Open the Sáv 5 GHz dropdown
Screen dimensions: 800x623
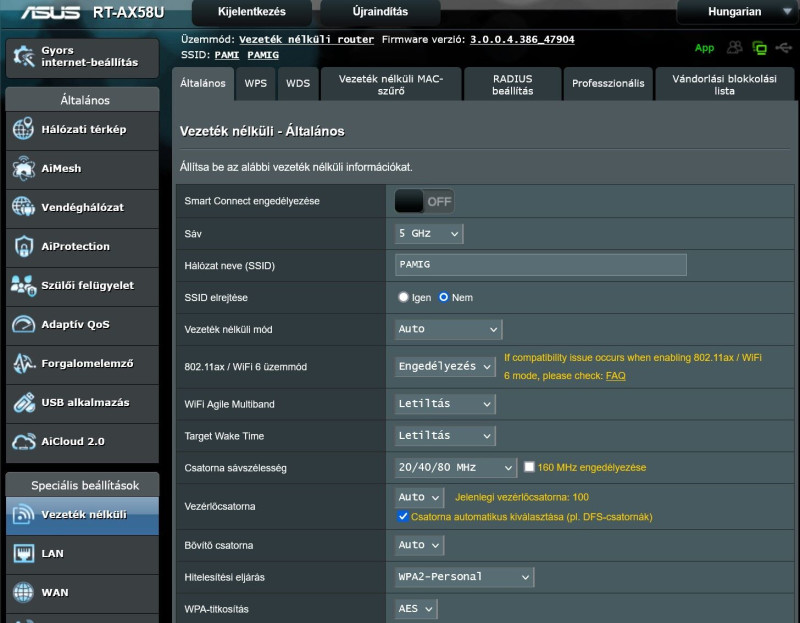tap(429, 234)
